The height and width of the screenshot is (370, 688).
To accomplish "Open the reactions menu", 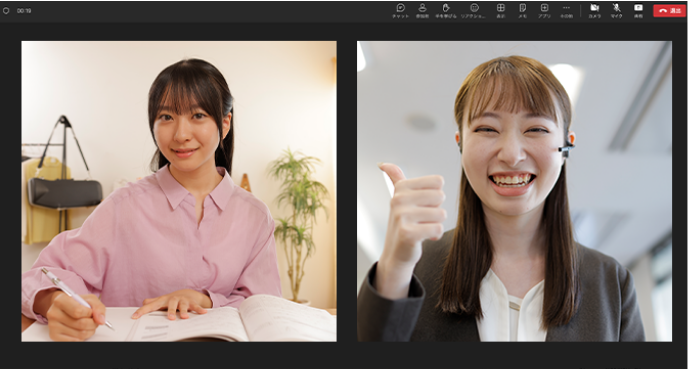I will [x=474, y=11].
